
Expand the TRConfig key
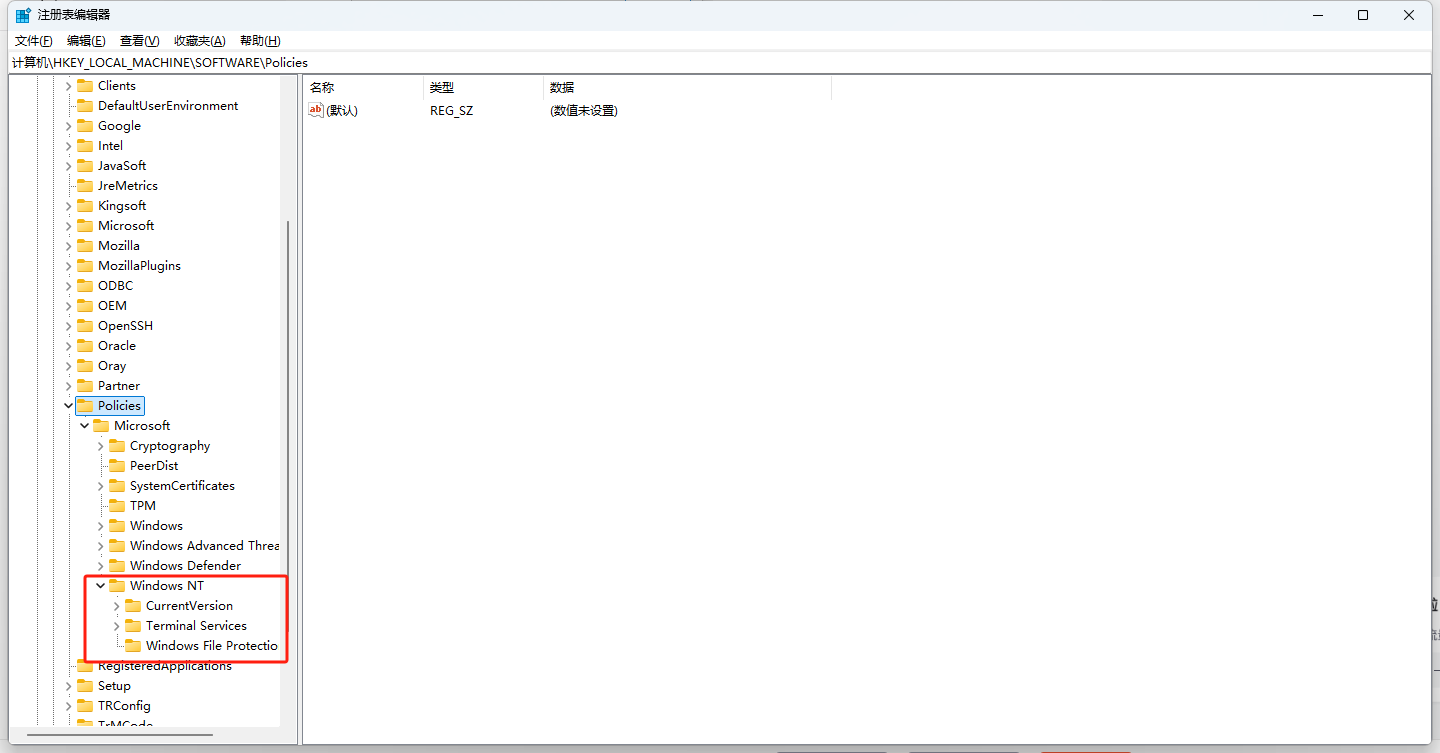click(x=68, y=706)
